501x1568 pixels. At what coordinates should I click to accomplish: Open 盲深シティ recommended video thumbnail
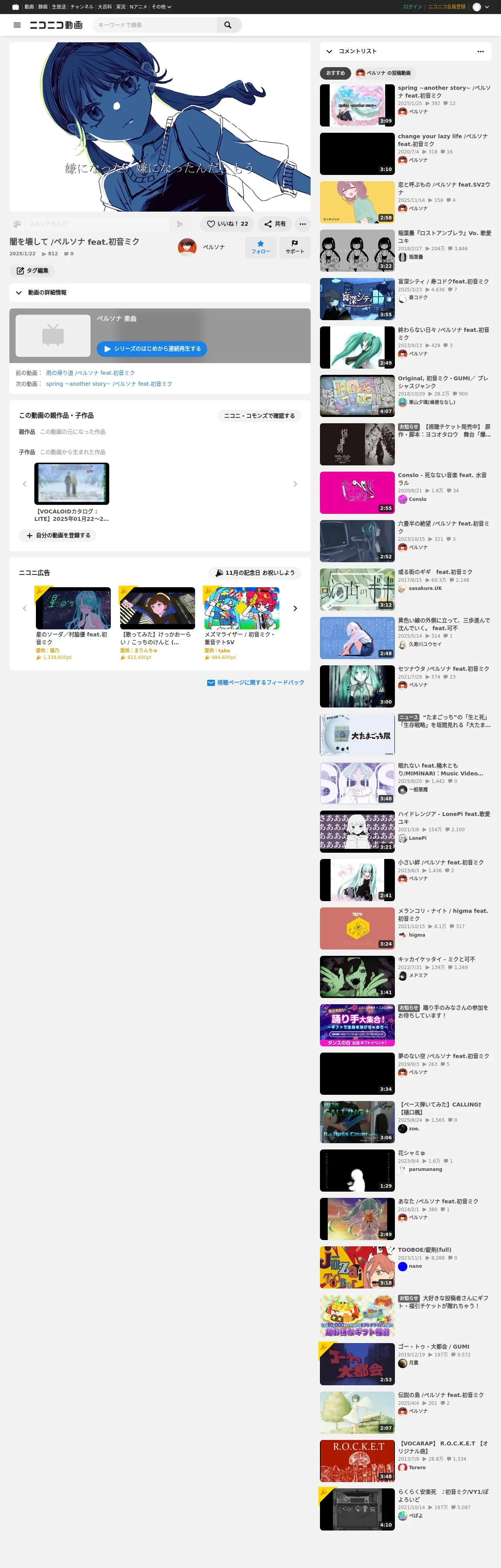coord(357,299)
